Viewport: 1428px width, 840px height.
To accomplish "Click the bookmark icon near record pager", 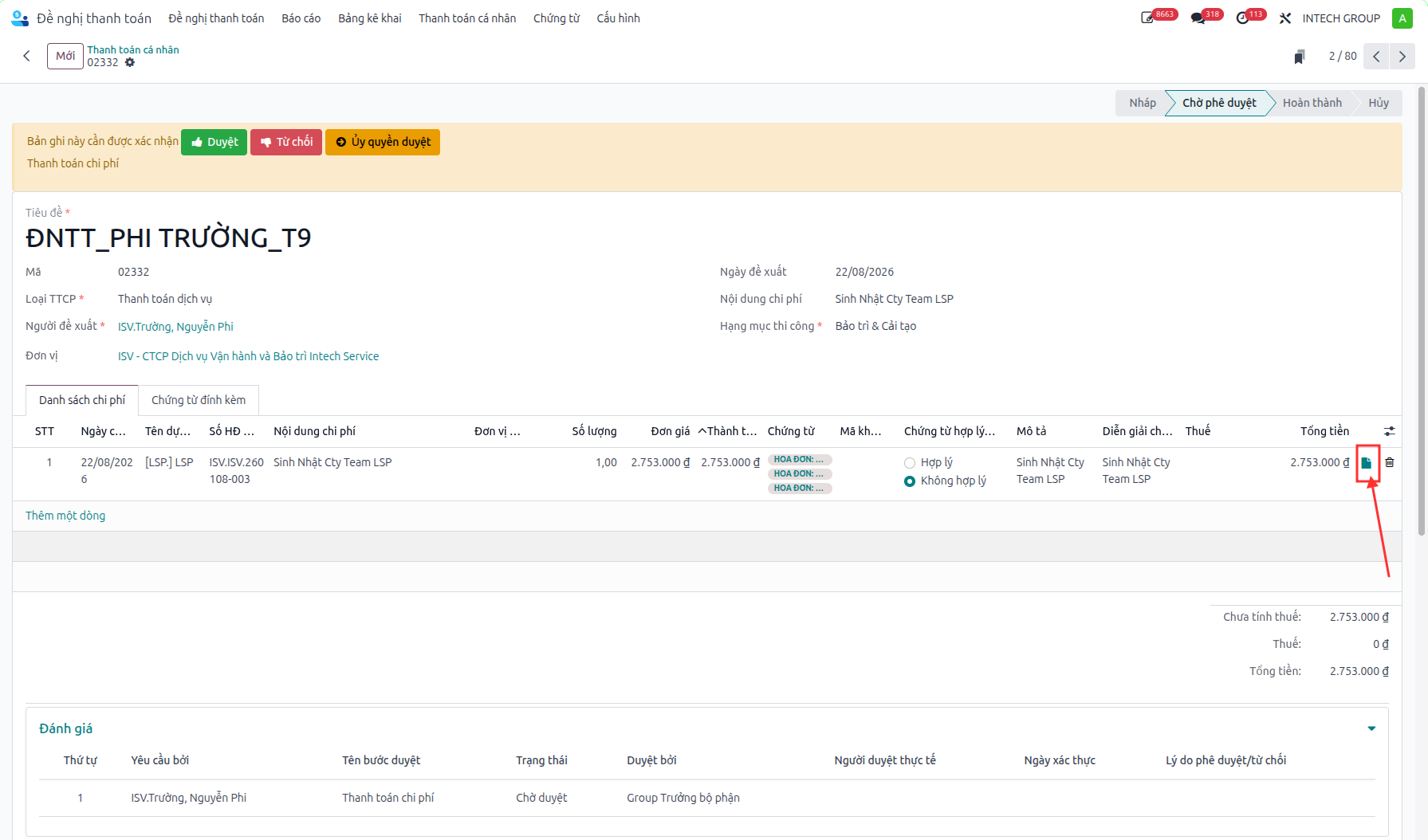I will click(x=1300, y=57).
